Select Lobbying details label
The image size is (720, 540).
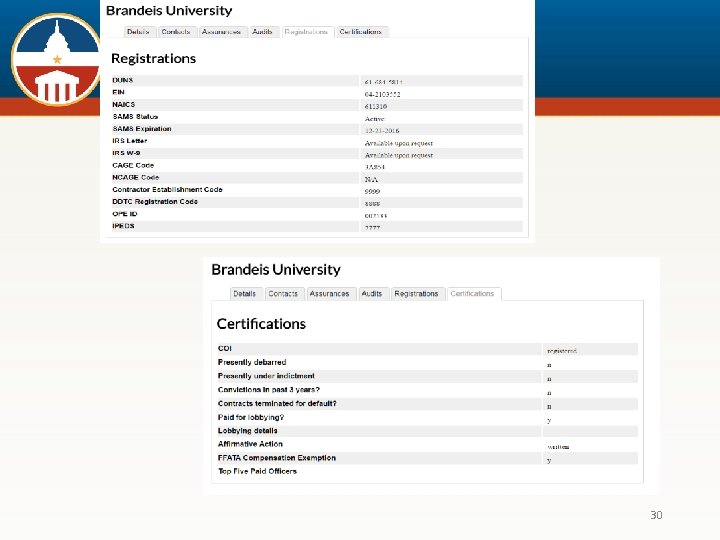(x=248, y=431)
